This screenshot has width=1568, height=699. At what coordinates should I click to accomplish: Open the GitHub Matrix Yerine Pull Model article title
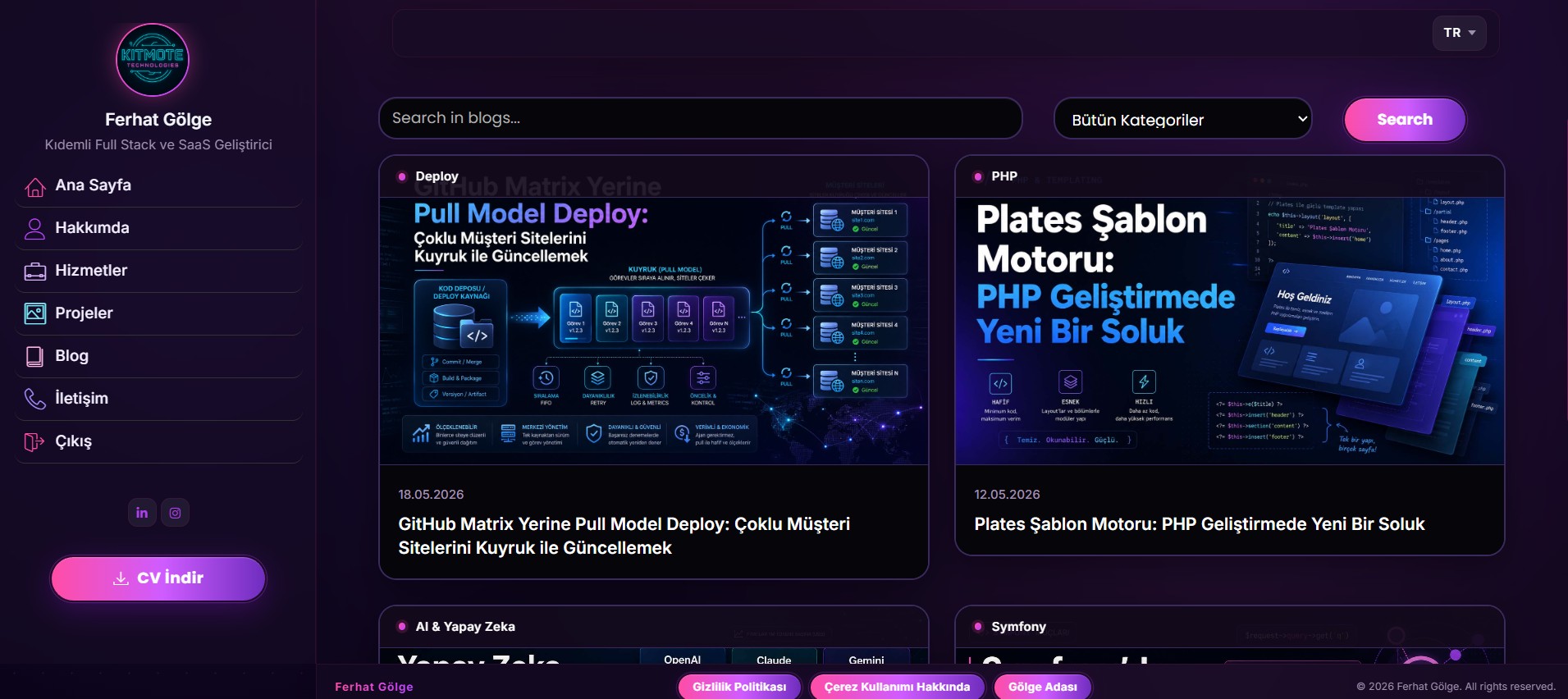624,536
